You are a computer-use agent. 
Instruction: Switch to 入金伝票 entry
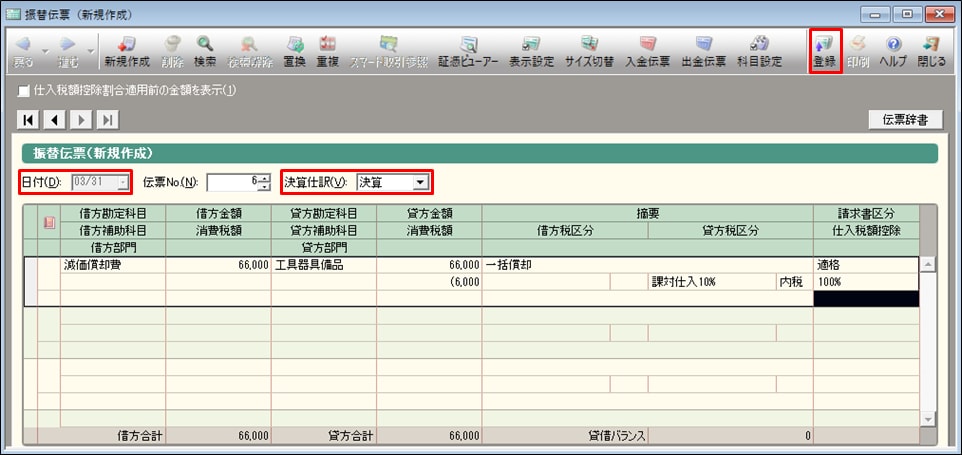point(647,52)
